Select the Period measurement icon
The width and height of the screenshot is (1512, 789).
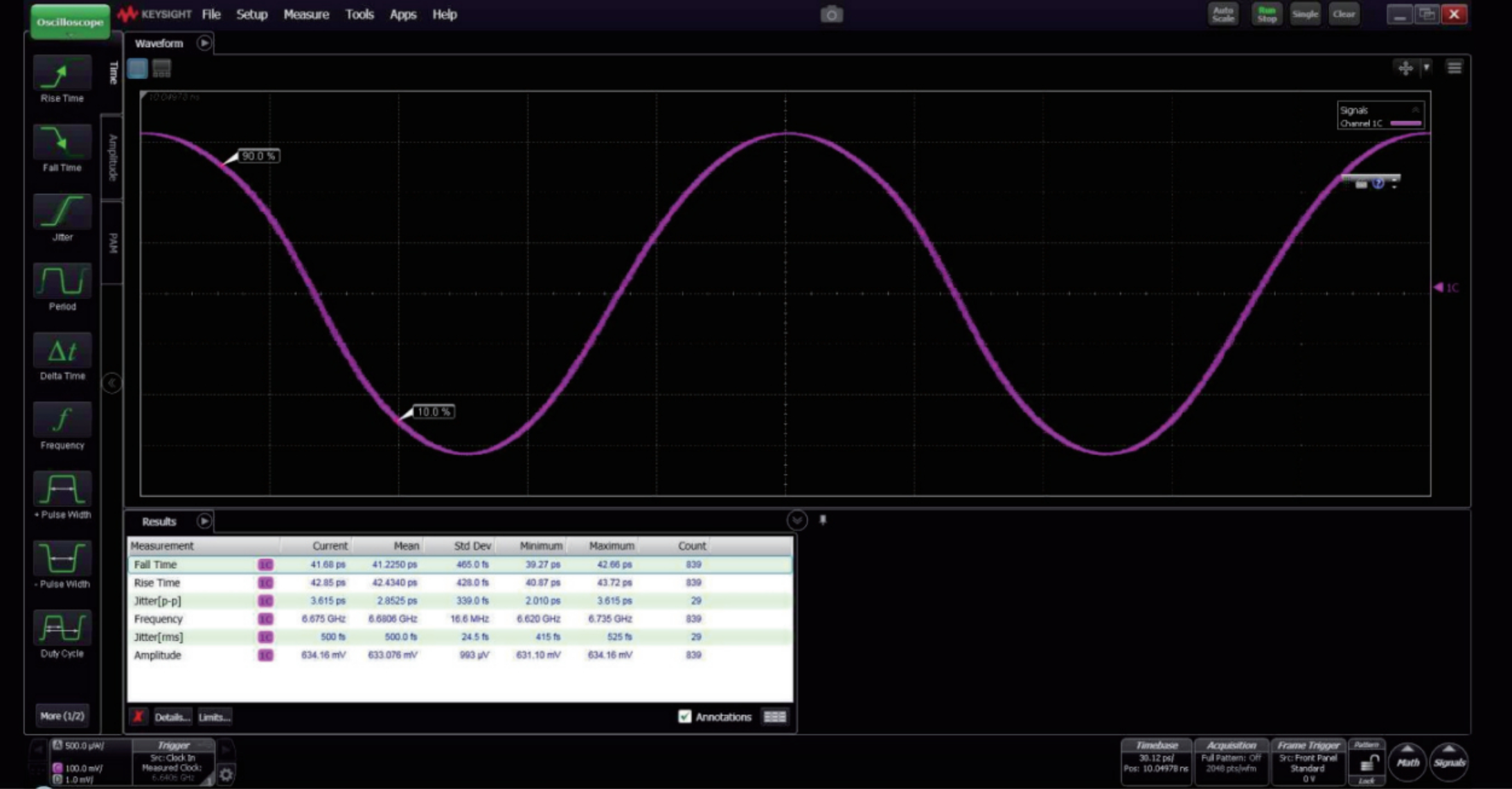[62, 281]
